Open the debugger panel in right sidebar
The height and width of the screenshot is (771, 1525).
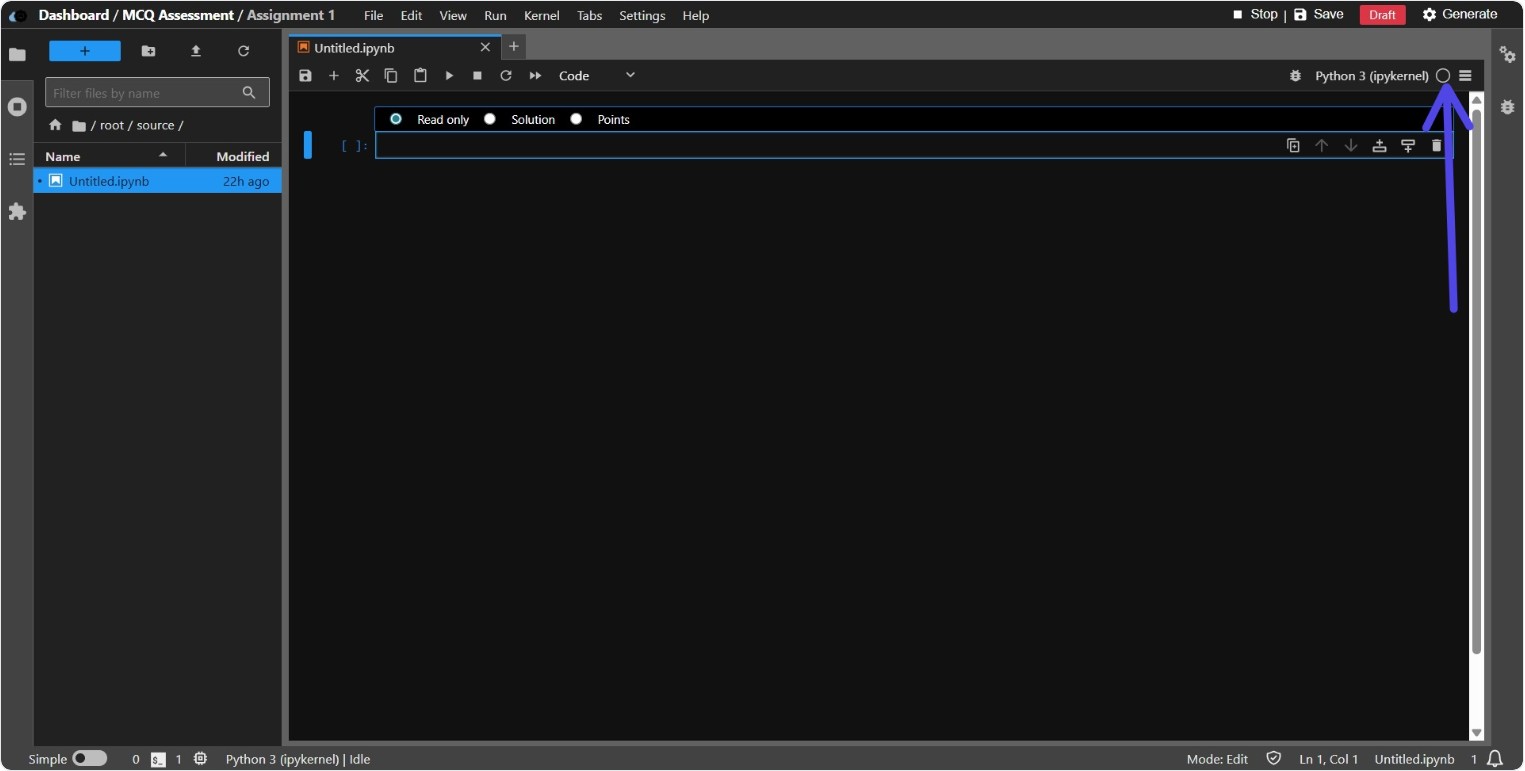coord(1507,106)
